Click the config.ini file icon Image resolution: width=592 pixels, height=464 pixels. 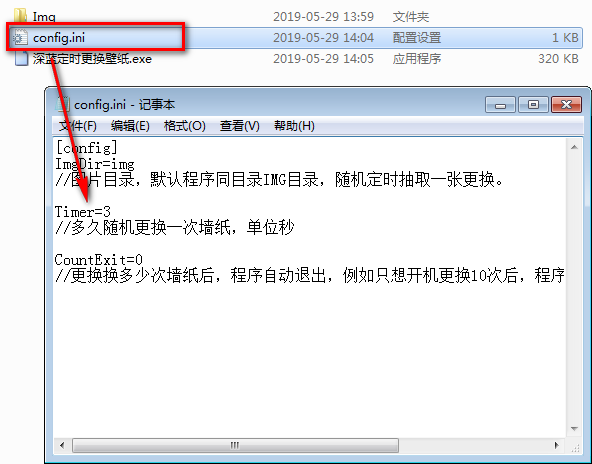click(x=20, y=38)
